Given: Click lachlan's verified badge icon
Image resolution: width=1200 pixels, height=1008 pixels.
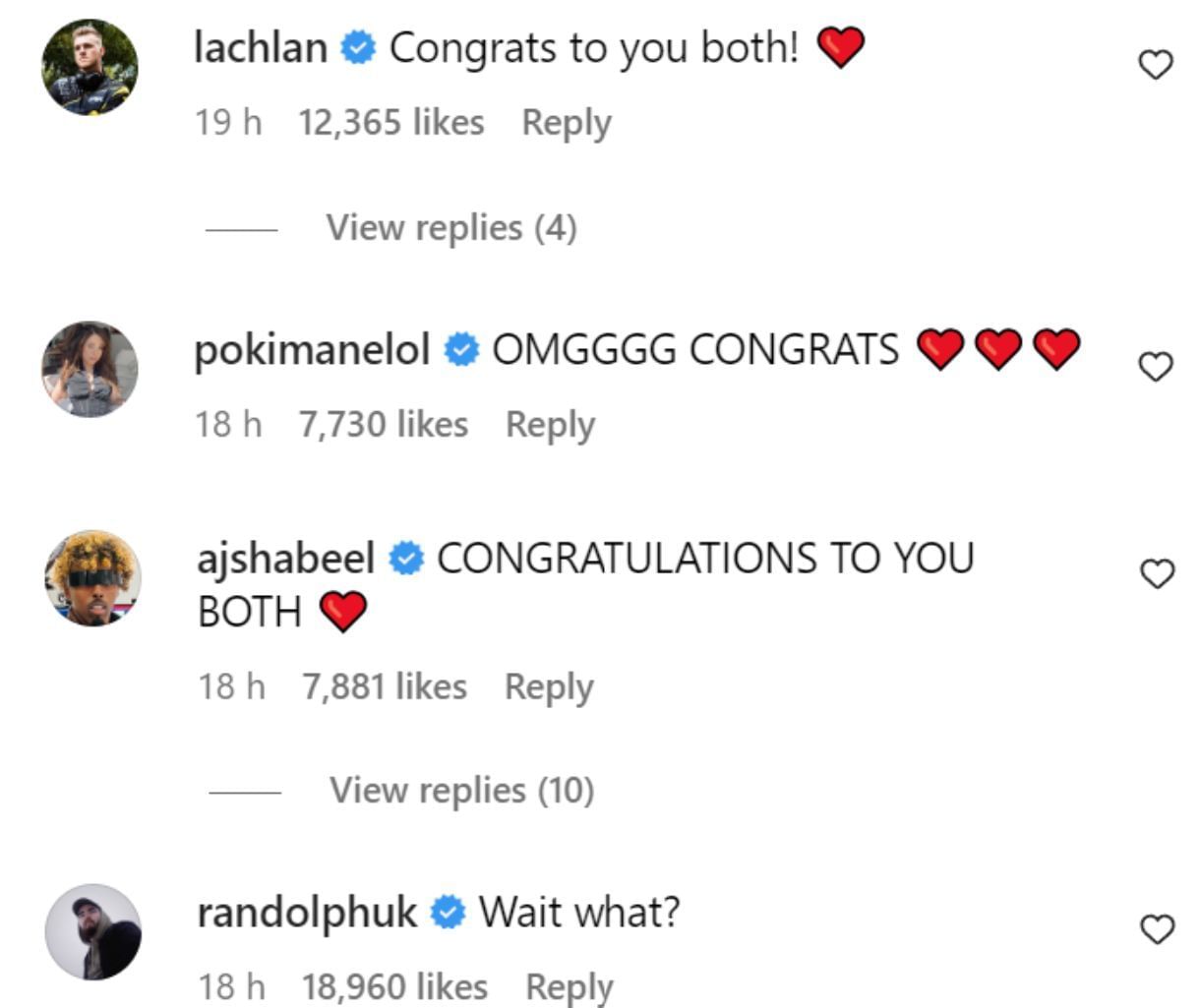Looking at the screenshot, I should [359, 44].
